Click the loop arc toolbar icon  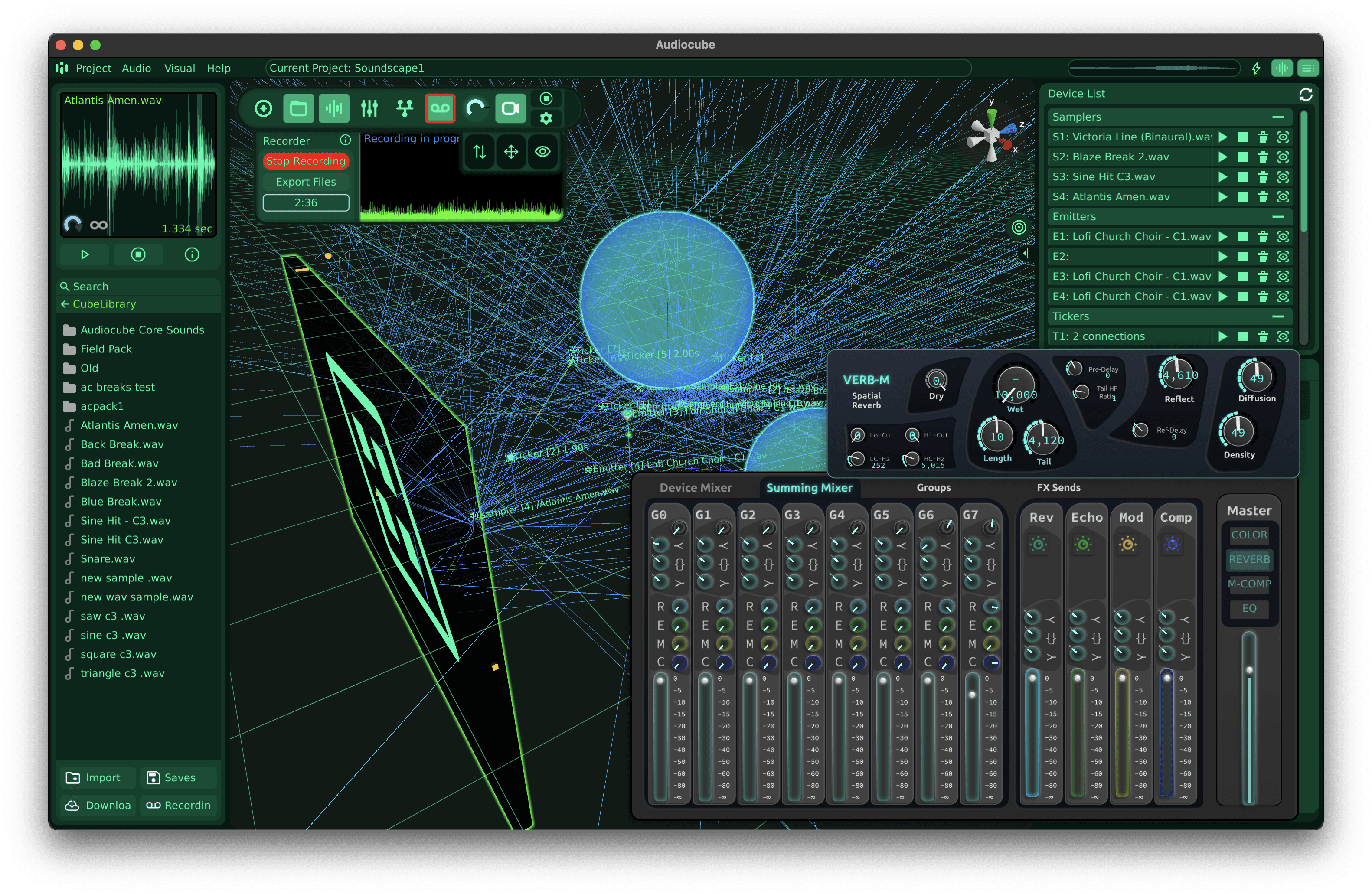pos(476,108)
